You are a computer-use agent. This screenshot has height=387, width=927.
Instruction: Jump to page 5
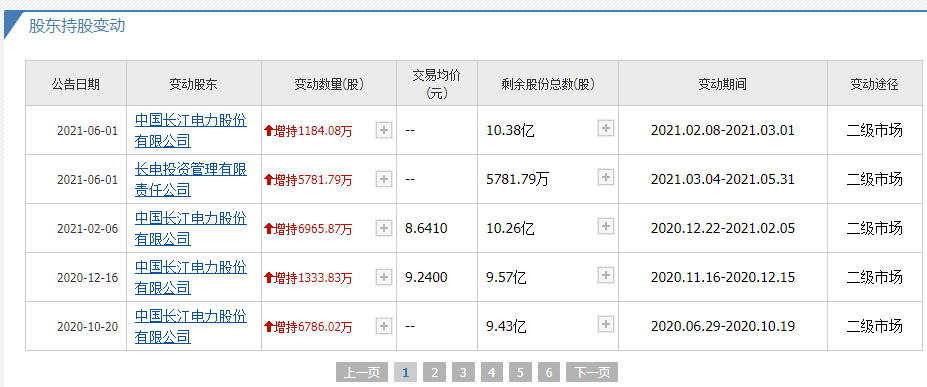tap(520, 372)
